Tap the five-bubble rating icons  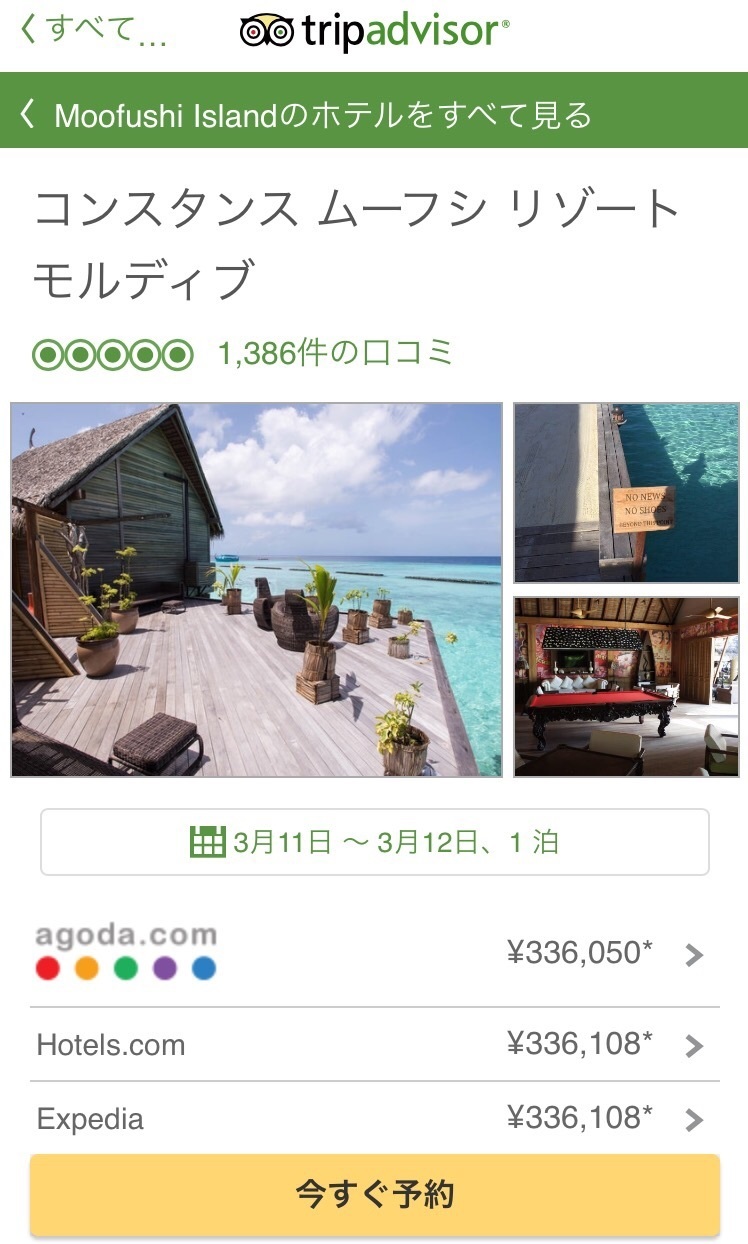tap(113, 355)
